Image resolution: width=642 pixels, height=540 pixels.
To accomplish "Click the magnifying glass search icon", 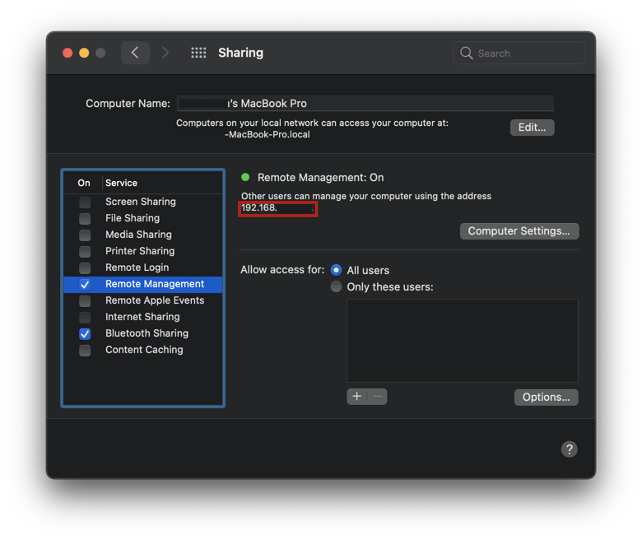I will click(x=466, y=53).
